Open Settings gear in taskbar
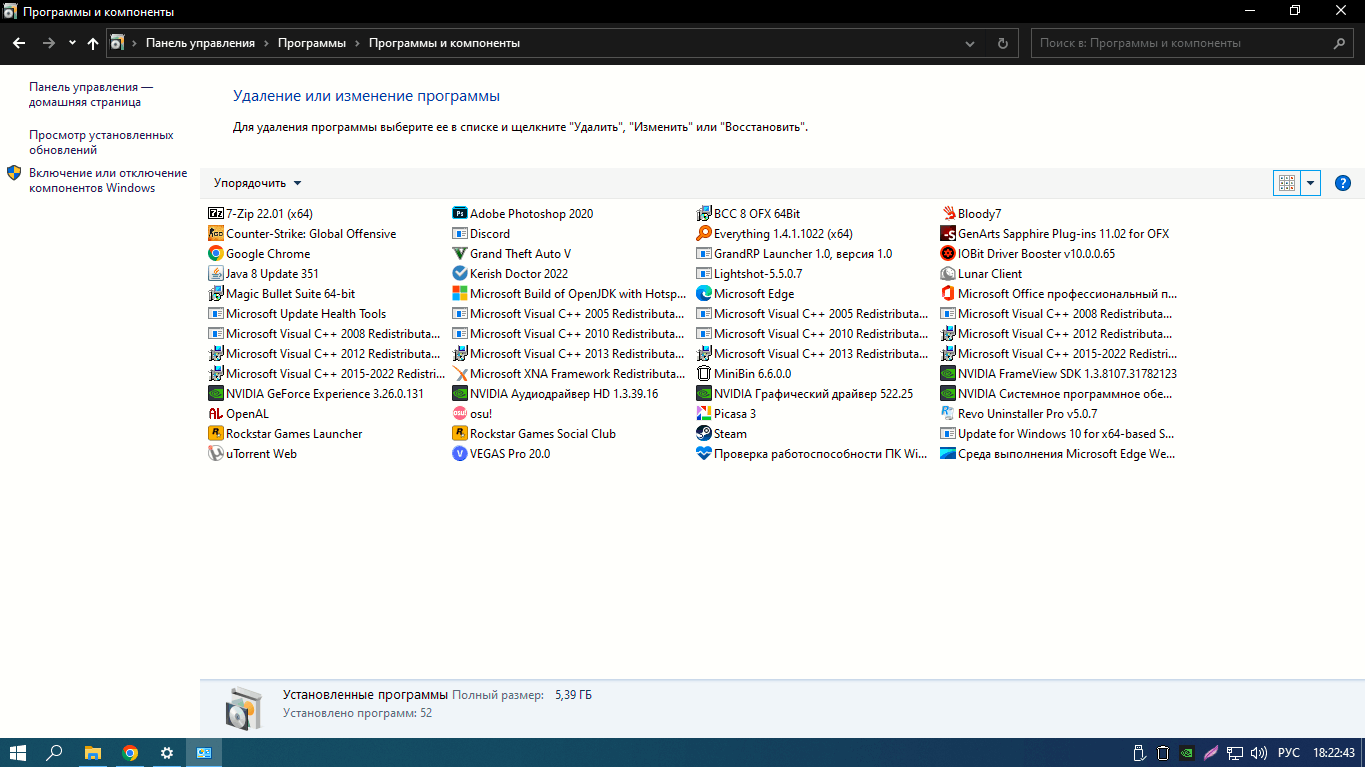The image size is (1365, 767). (x=166, y=752)
